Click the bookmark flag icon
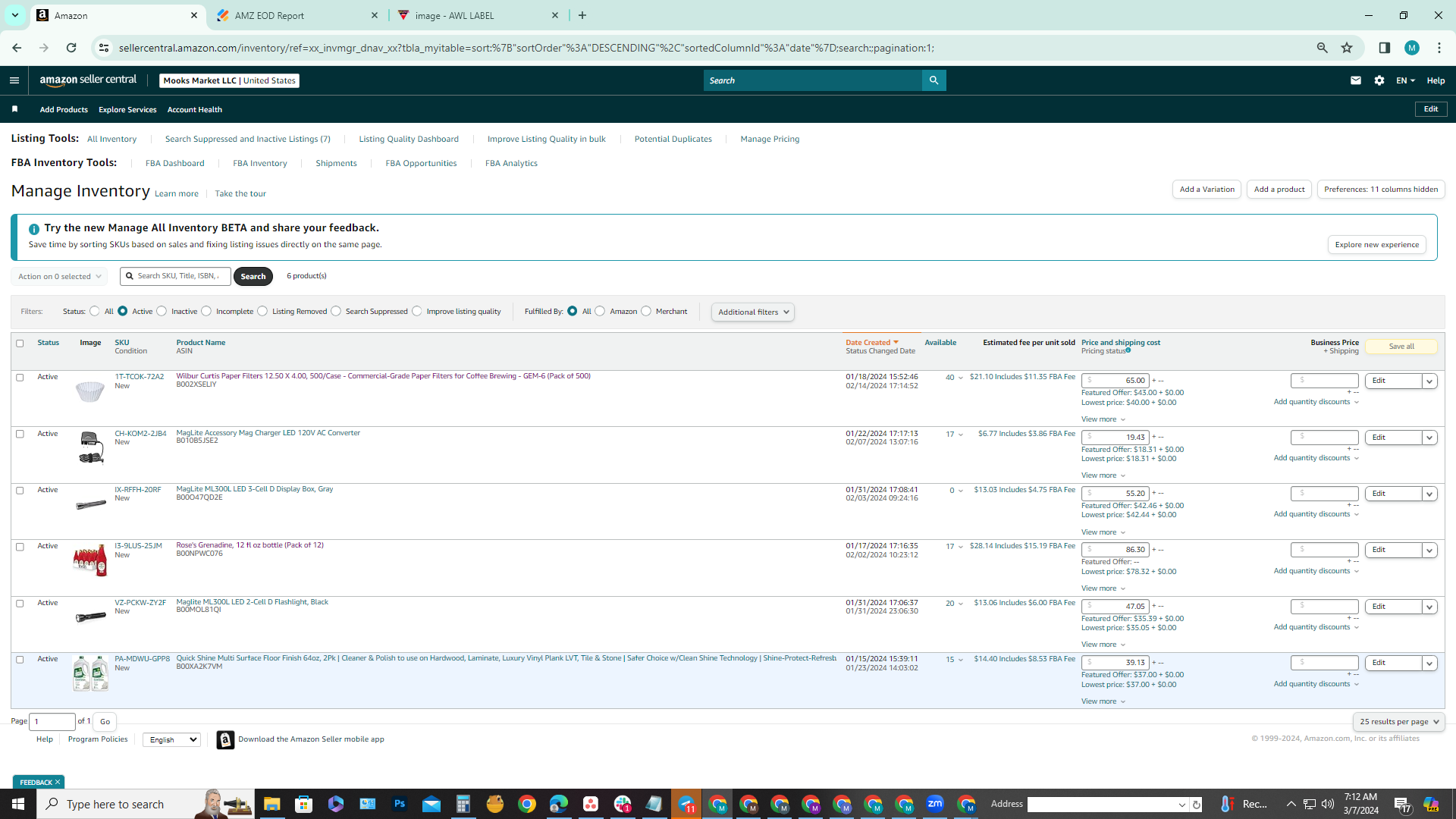 click(x=14, y=109)
